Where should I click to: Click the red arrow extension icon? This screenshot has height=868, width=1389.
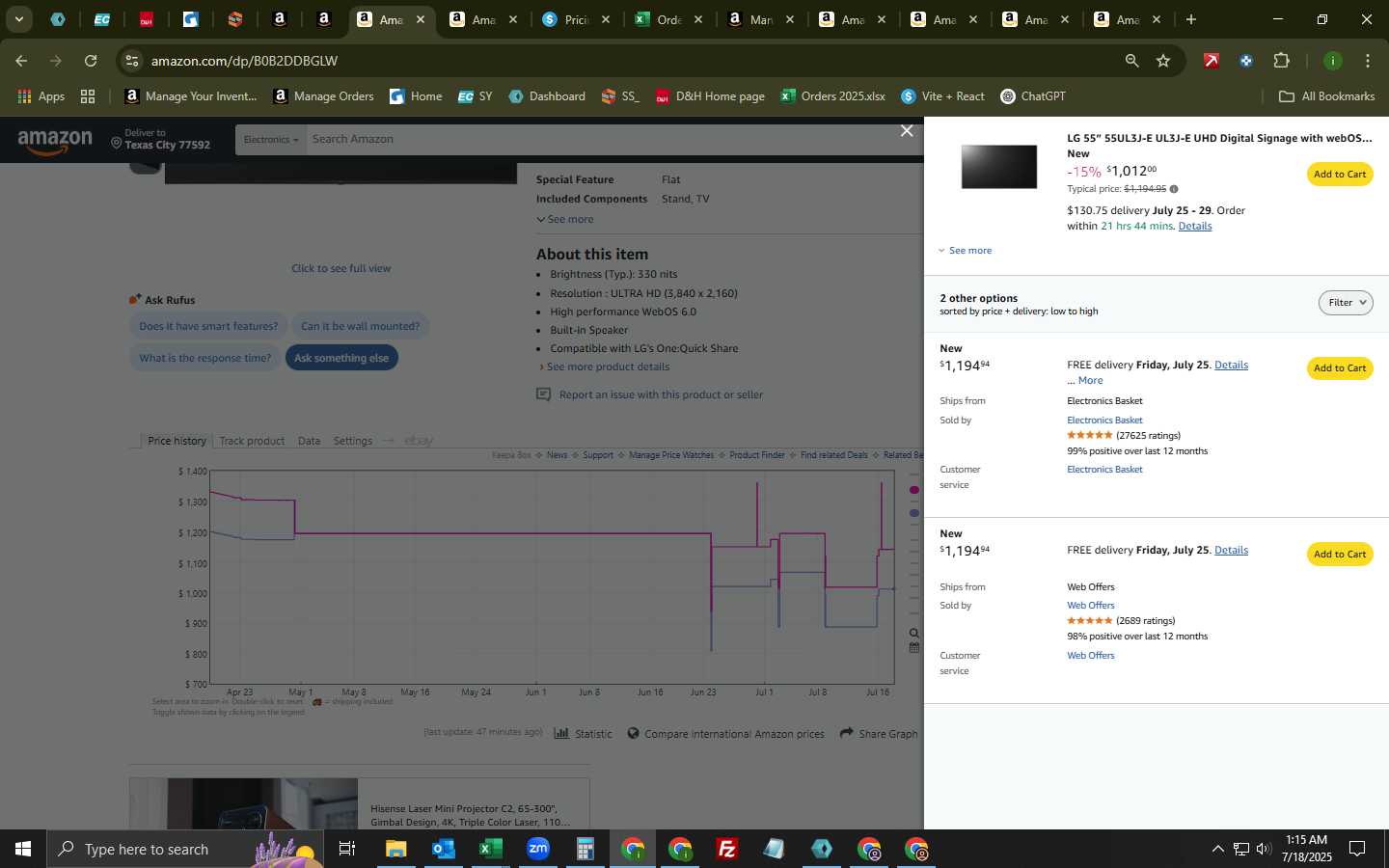click(1212, 61)
